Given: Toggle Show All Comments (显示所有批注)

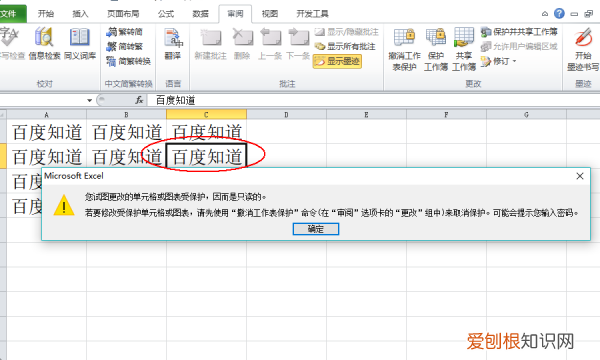Looking at the screenshot, I should point(345,46).
